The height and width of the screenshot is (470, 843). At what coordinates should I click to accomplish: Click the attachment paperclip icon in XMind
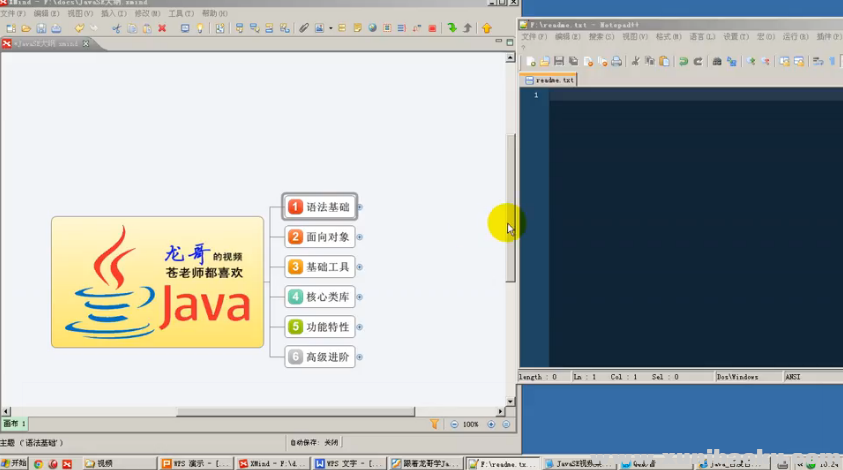click(304, 28)
